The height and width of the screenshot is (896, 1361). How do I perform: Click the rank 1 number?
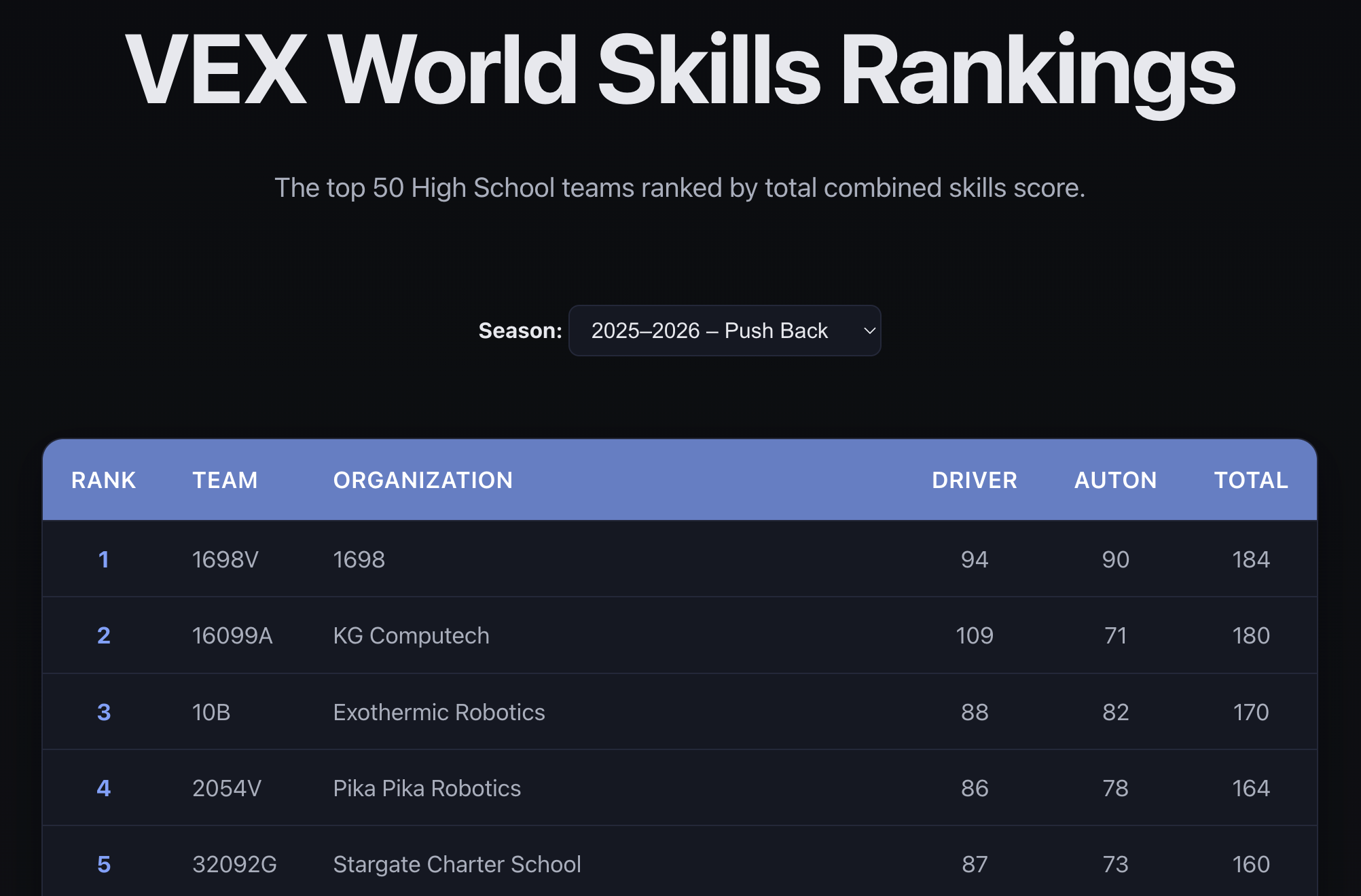pyautogui.click(x=103, y=559)
